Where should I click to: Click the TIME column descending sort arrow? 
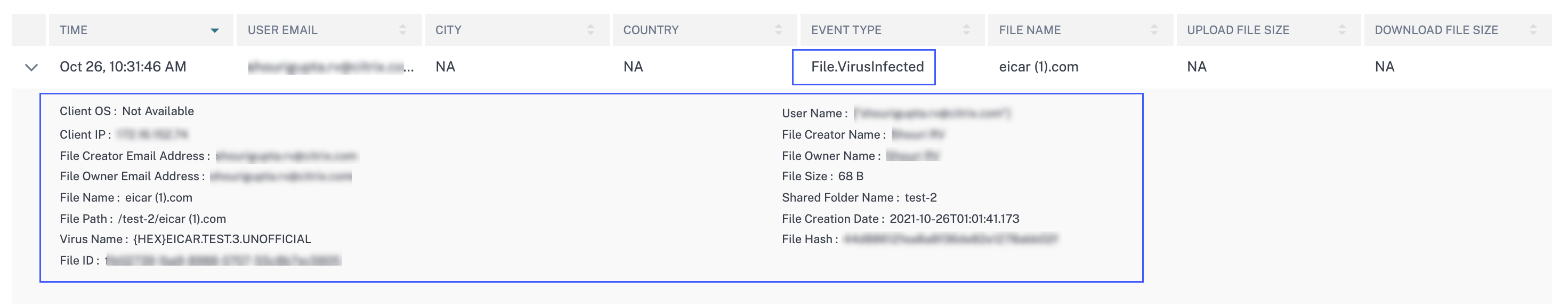pos(214,30)
